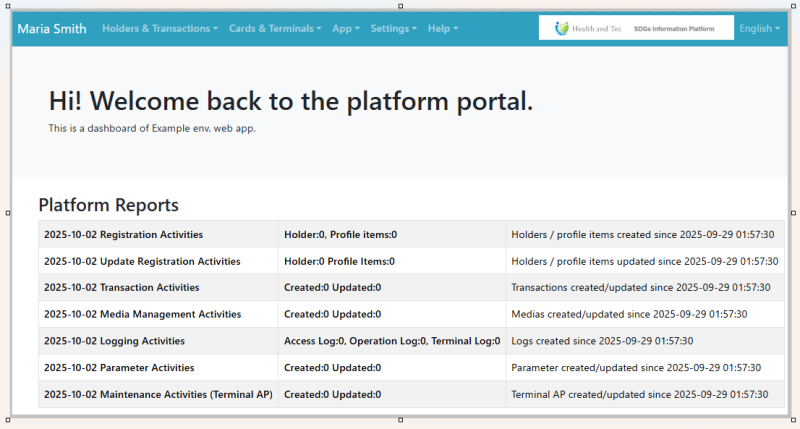Click the Media Management Activities entry
Screen dimensions: 800x429
142,314
